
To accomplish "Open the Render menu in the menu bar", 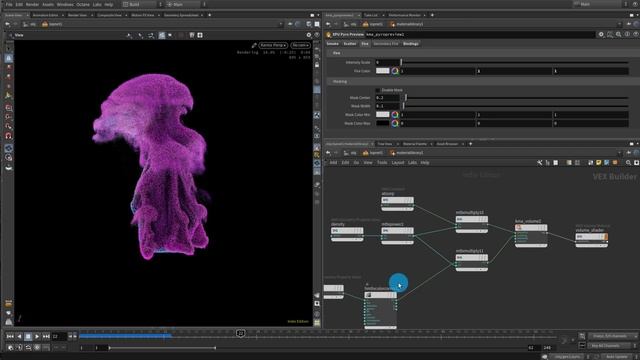I will (32, 4).
